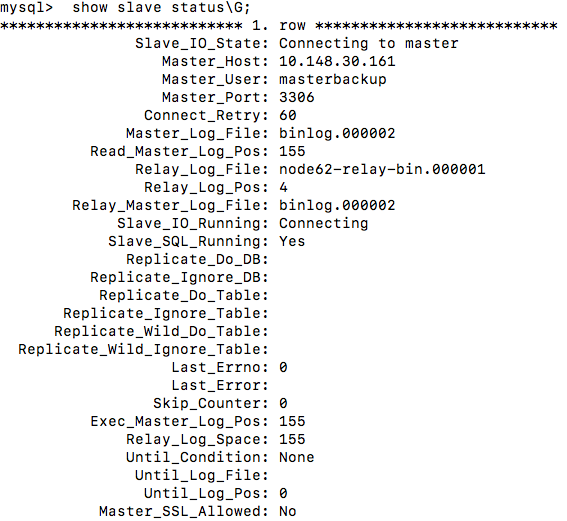Screen dimensions: 567x521
Task: Click the Replicate_Wild_Ignore_Table label
Action: coord(144,350)
